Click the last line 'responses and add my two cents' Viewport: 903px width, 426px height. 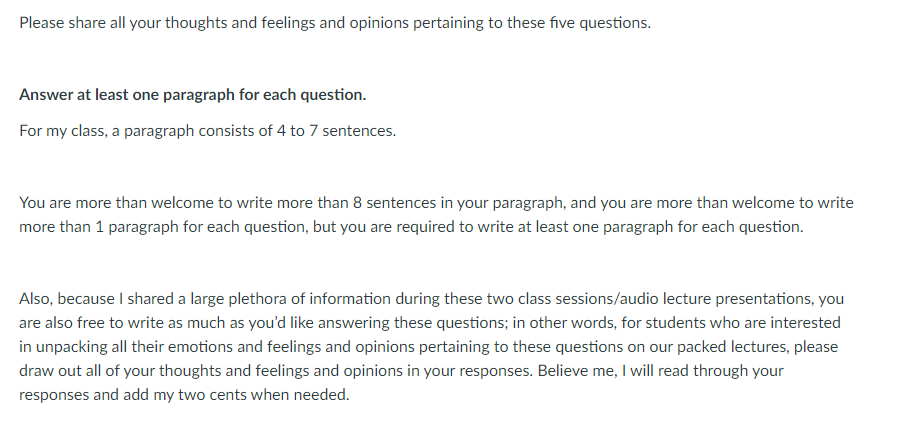point(184,395)
